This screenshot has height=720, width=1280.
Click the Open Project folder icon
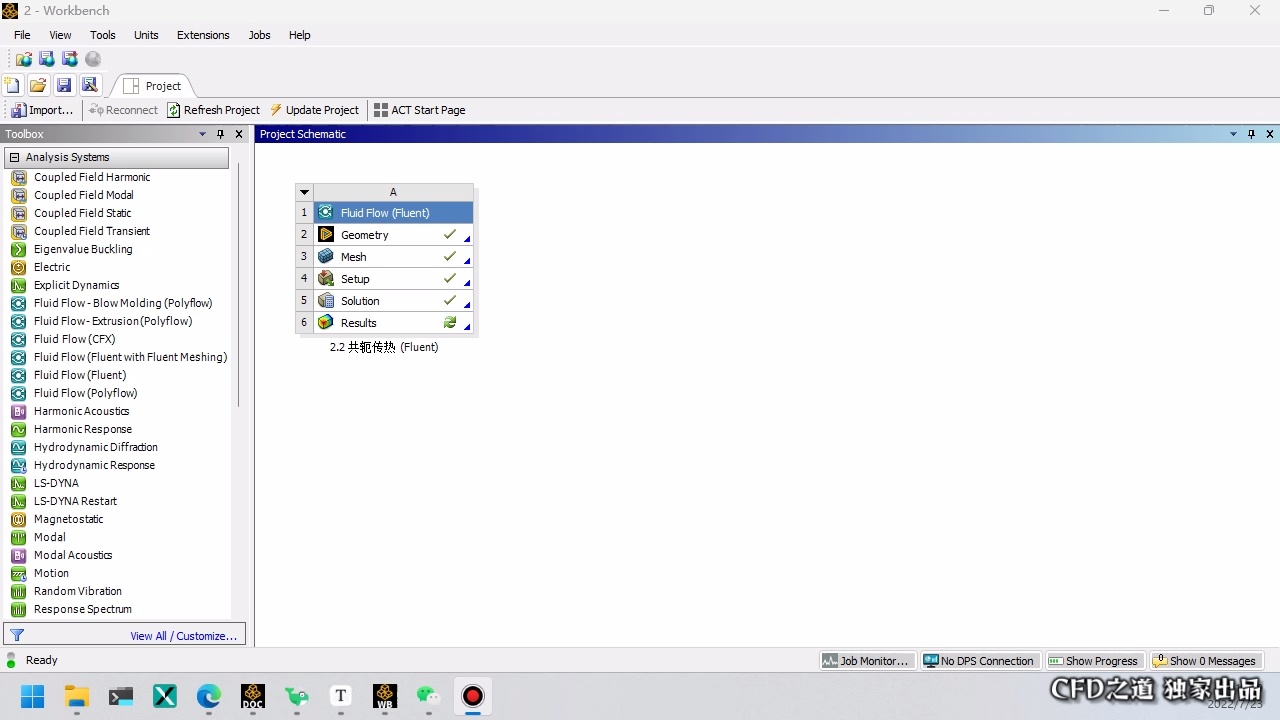pyautogui.click(x=38, y=85)
